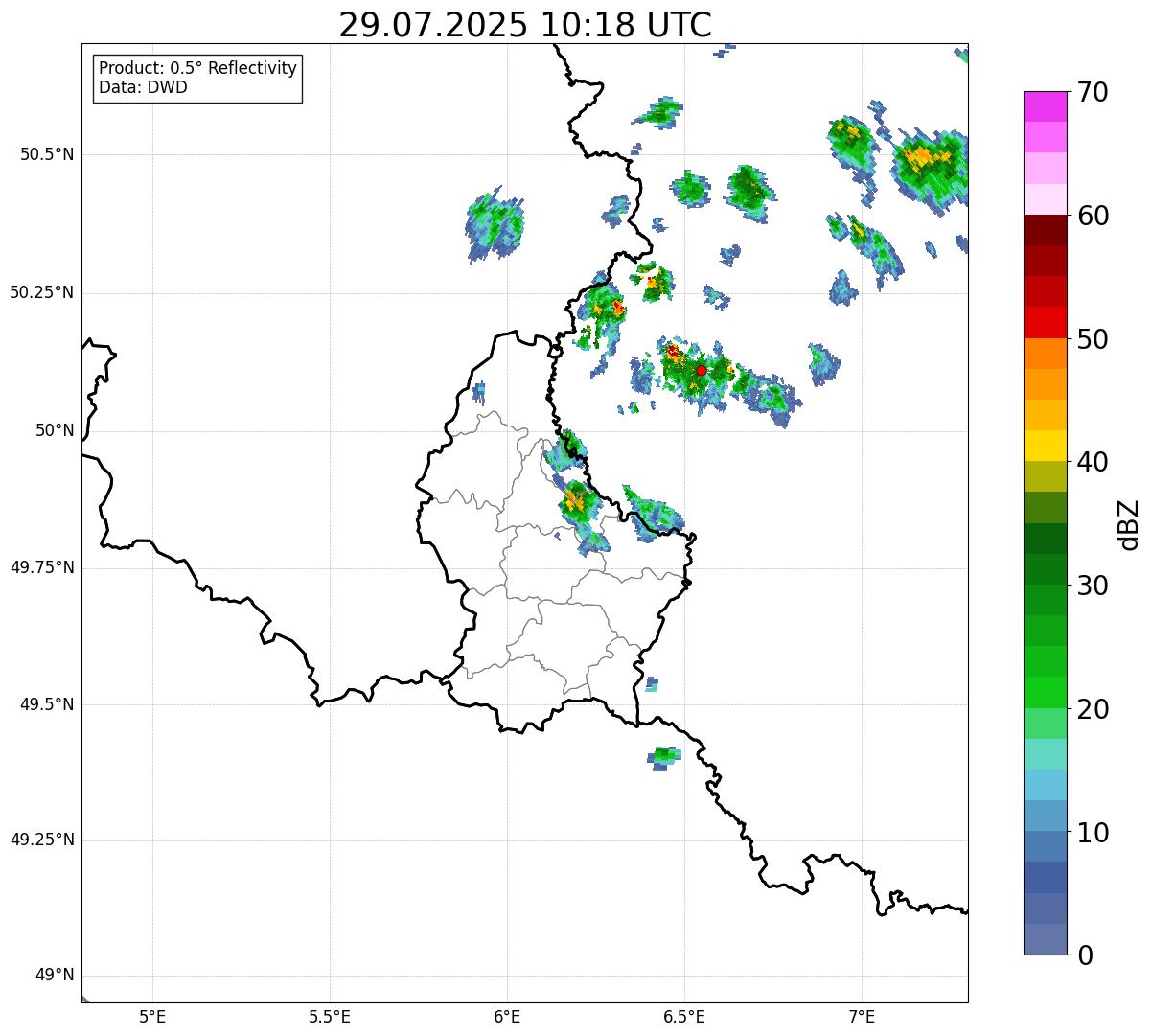Screen dimensions: 1152x1036
Task: Click the grey-blue bottom swatch at 0 dBZ
Action: 1045,939
